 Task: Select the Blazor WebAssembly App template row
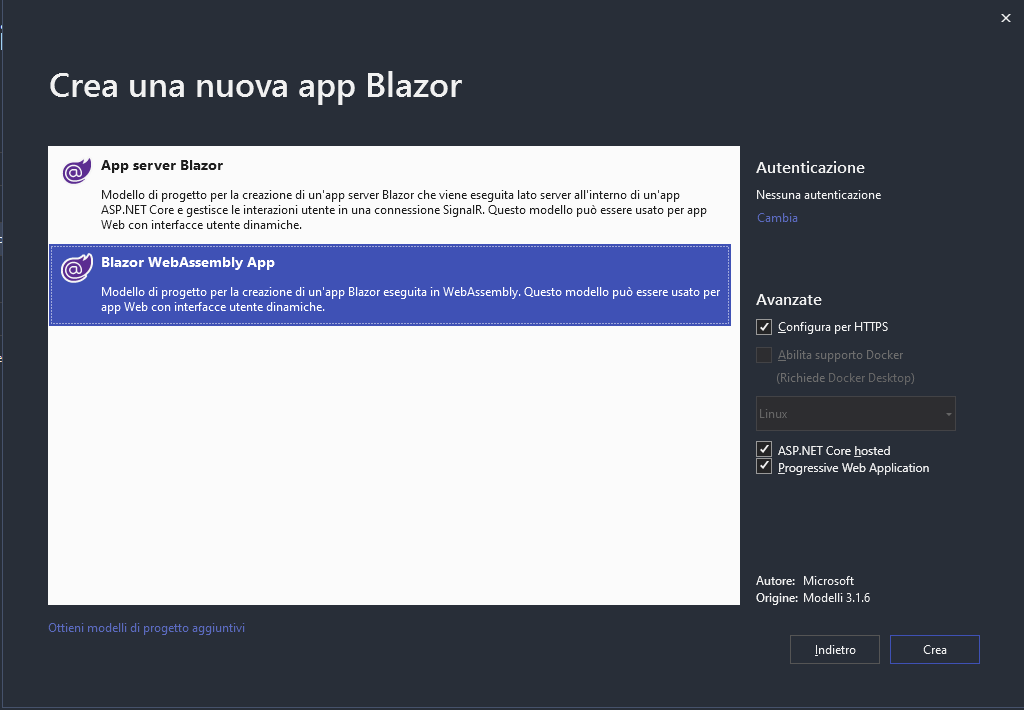pyautogui.click(x=395, y=285)
